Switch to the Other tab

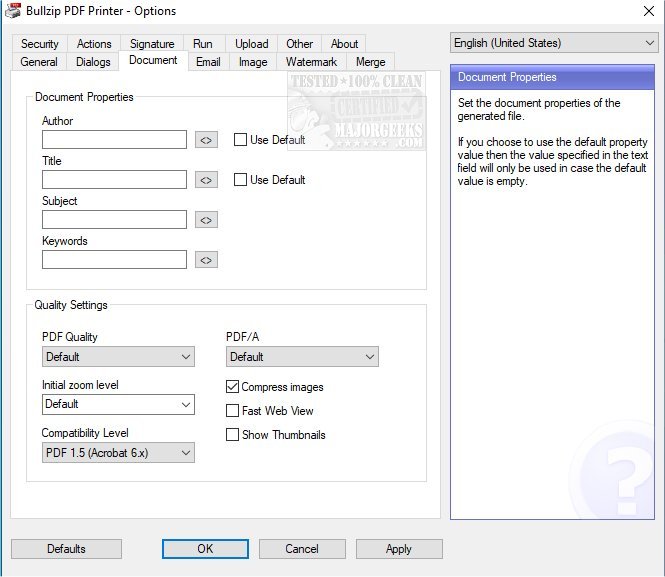coord(299,44)
